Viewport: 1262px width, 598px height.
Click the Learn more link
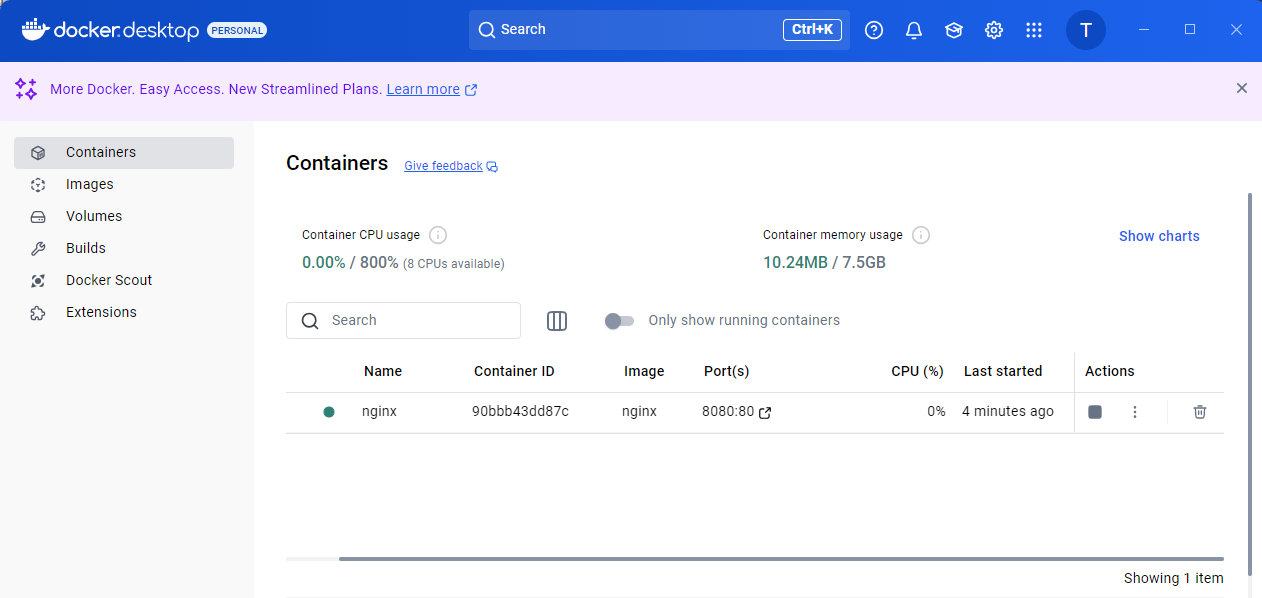click(x=432, y=89)
